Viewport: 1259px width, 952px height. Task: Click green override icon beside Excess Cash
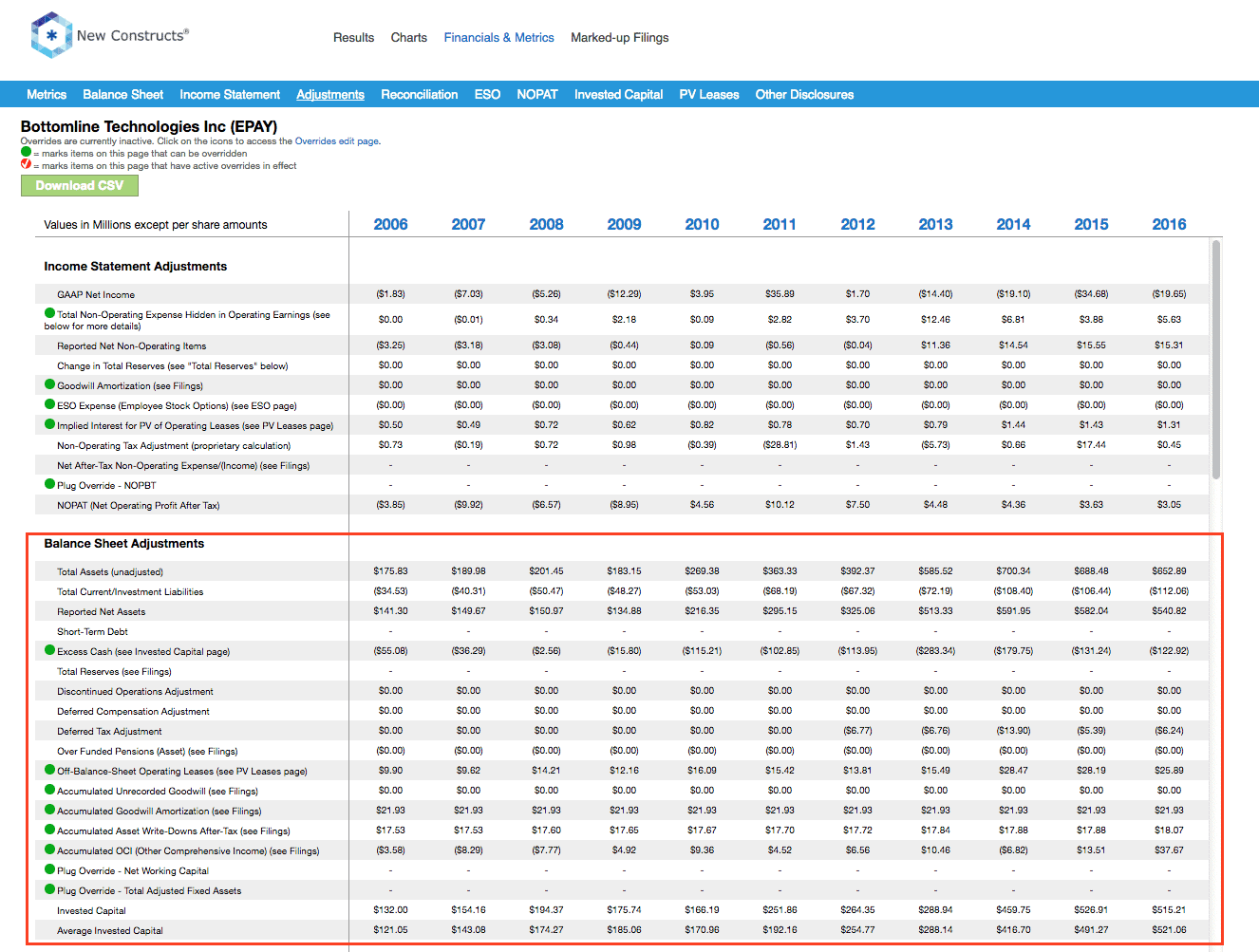(x=49, y=650)
